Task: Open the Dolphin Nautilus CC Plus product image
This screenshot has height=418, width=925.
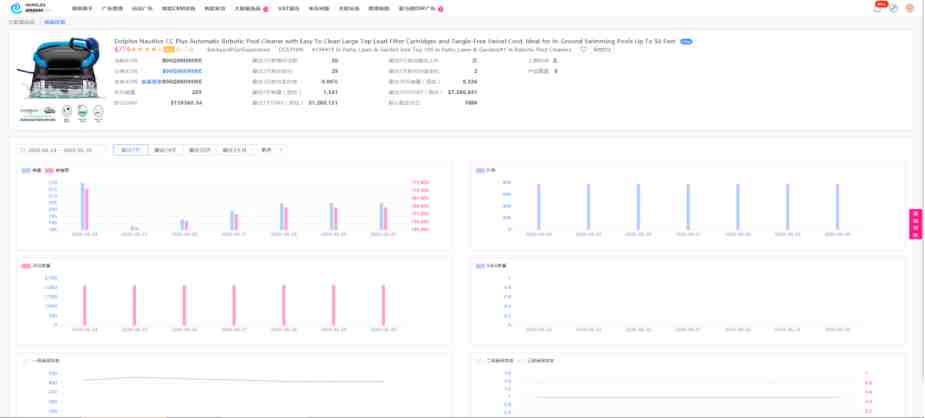Action: point(62,80)
